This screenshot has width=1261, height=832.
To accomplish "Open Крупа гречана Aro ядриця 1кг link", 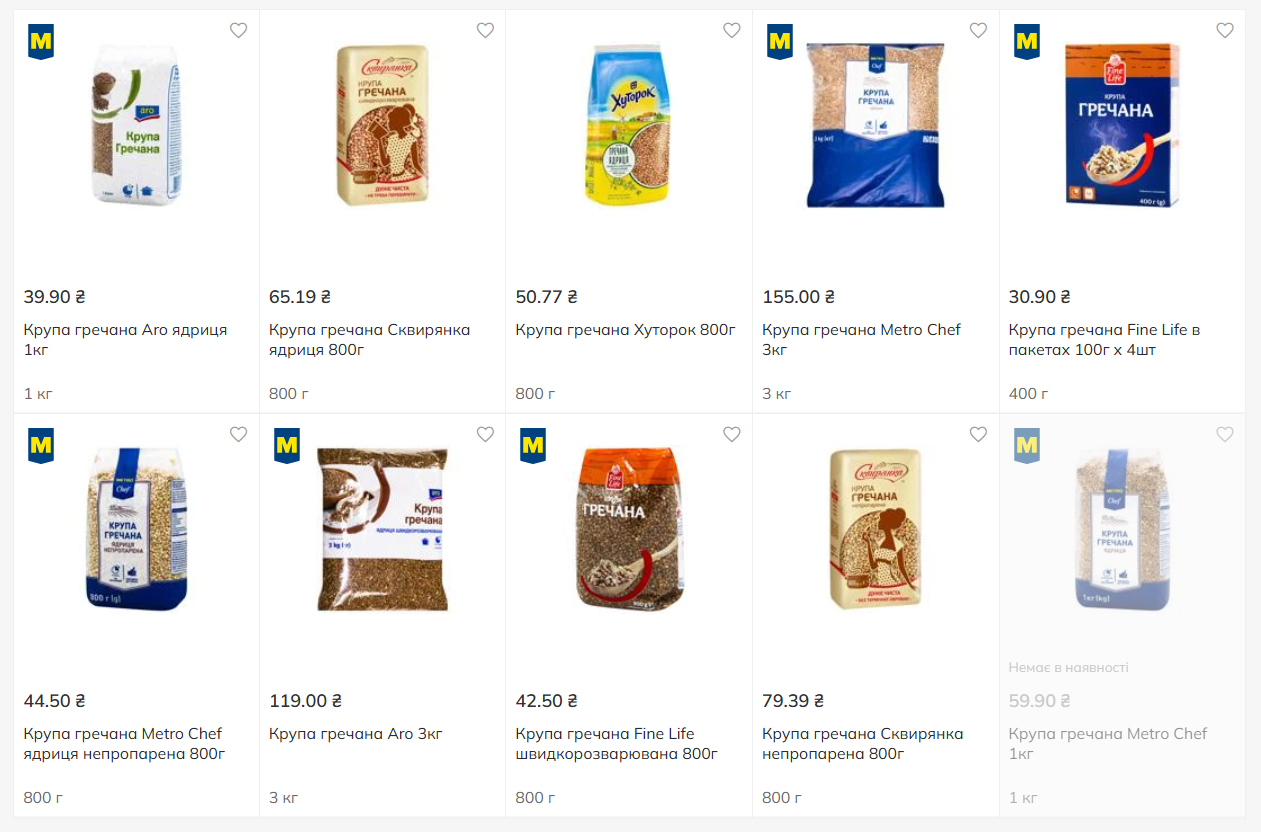I will pos(125,340).
